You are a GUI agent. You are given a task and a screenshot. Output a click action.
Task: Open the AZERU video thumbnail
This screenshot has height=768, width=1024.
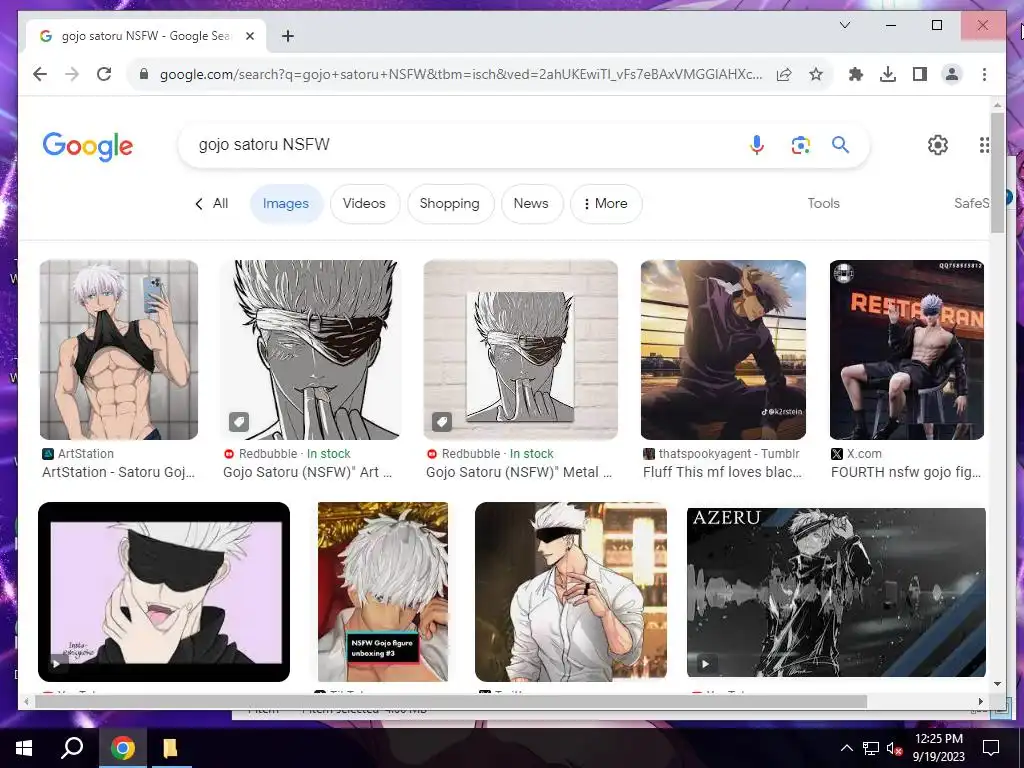(836, 592)
